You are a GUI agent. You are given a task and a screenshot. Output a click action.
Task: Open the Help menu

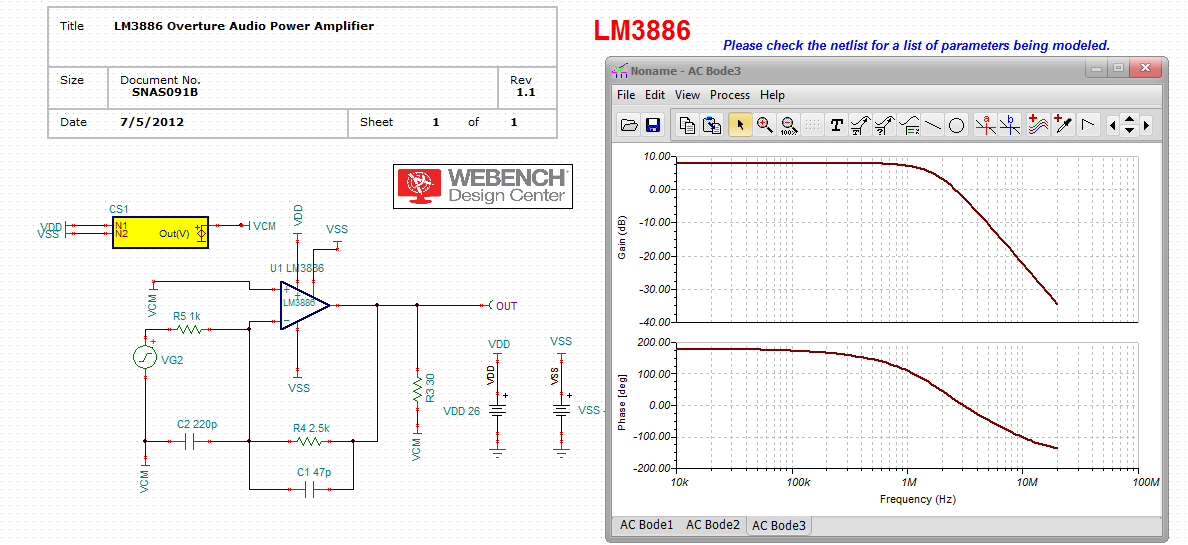pos(772,95)
